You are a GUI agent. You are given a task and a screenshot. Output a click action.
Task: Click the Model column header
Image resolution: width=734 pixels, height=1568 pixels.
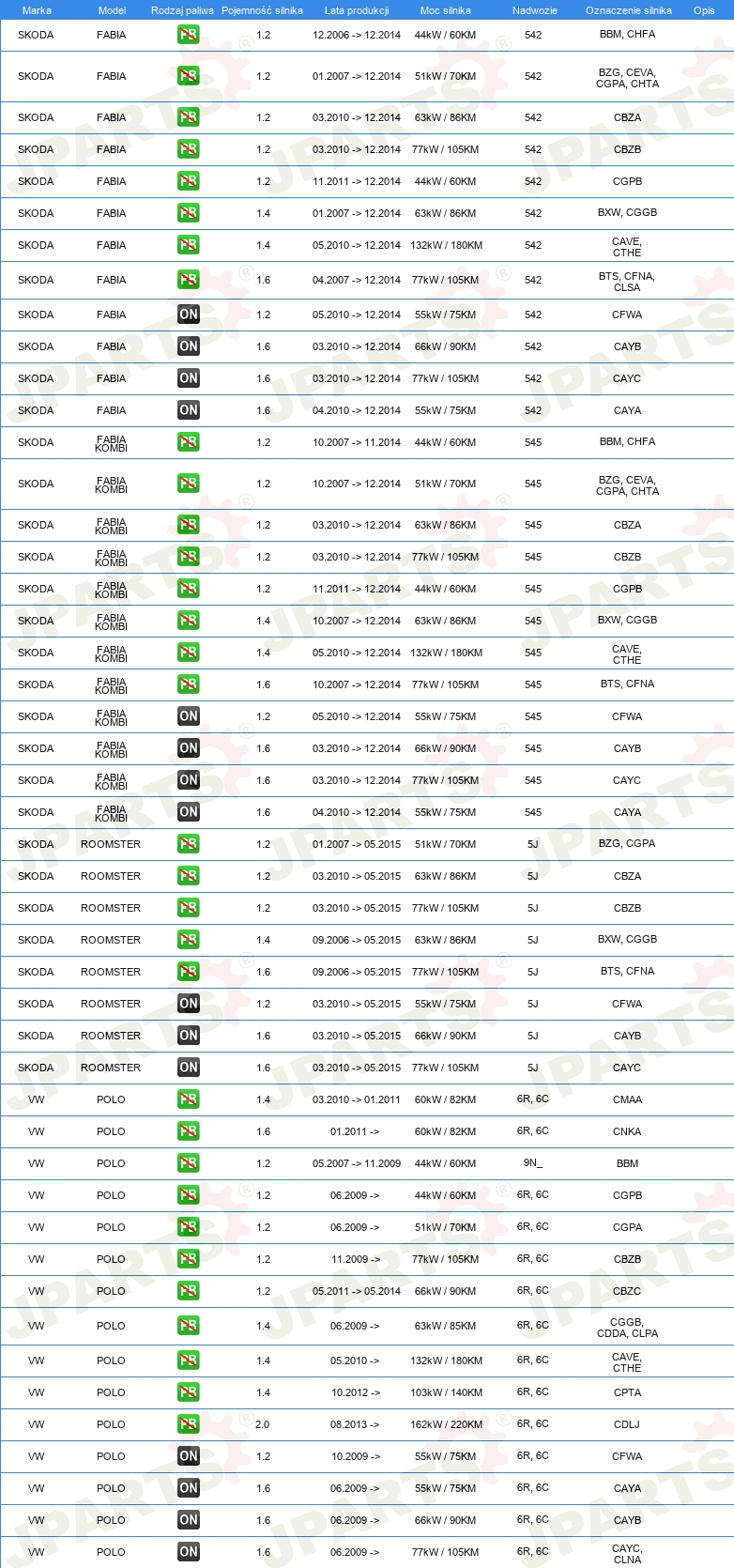click(x=113, y=10)
